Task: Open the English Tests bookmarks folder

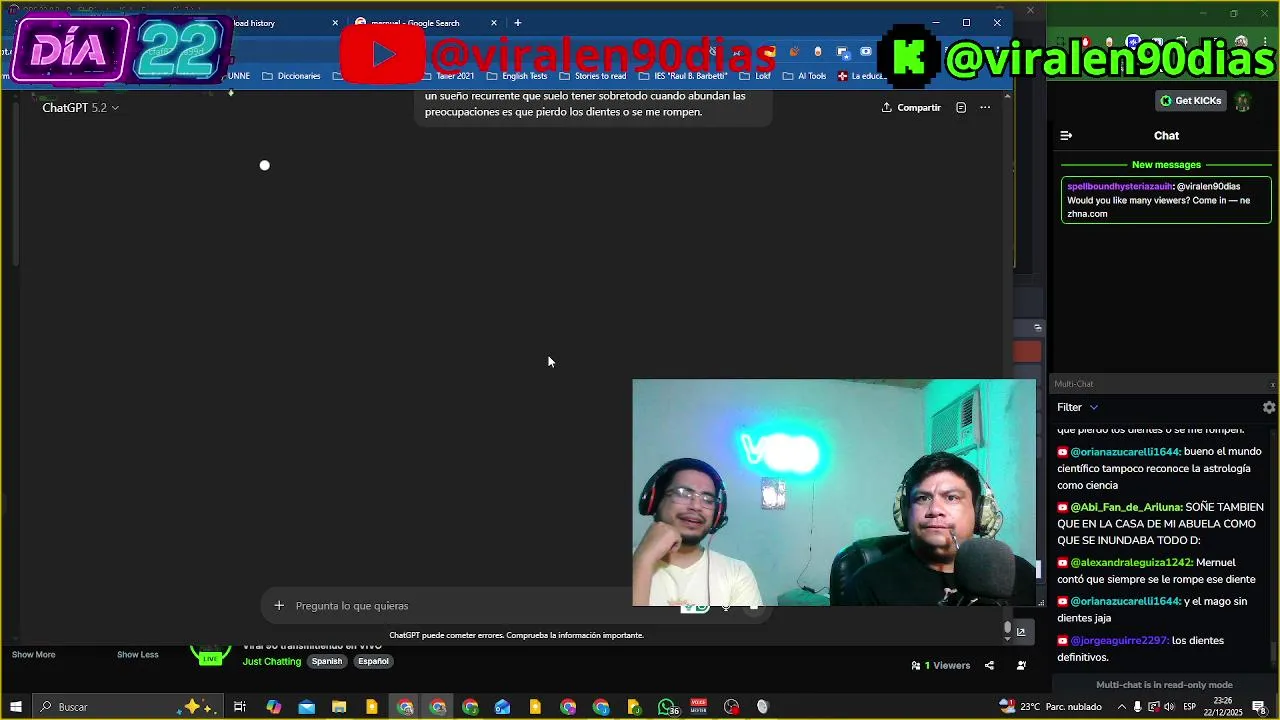Action: [x=517, y=76]
